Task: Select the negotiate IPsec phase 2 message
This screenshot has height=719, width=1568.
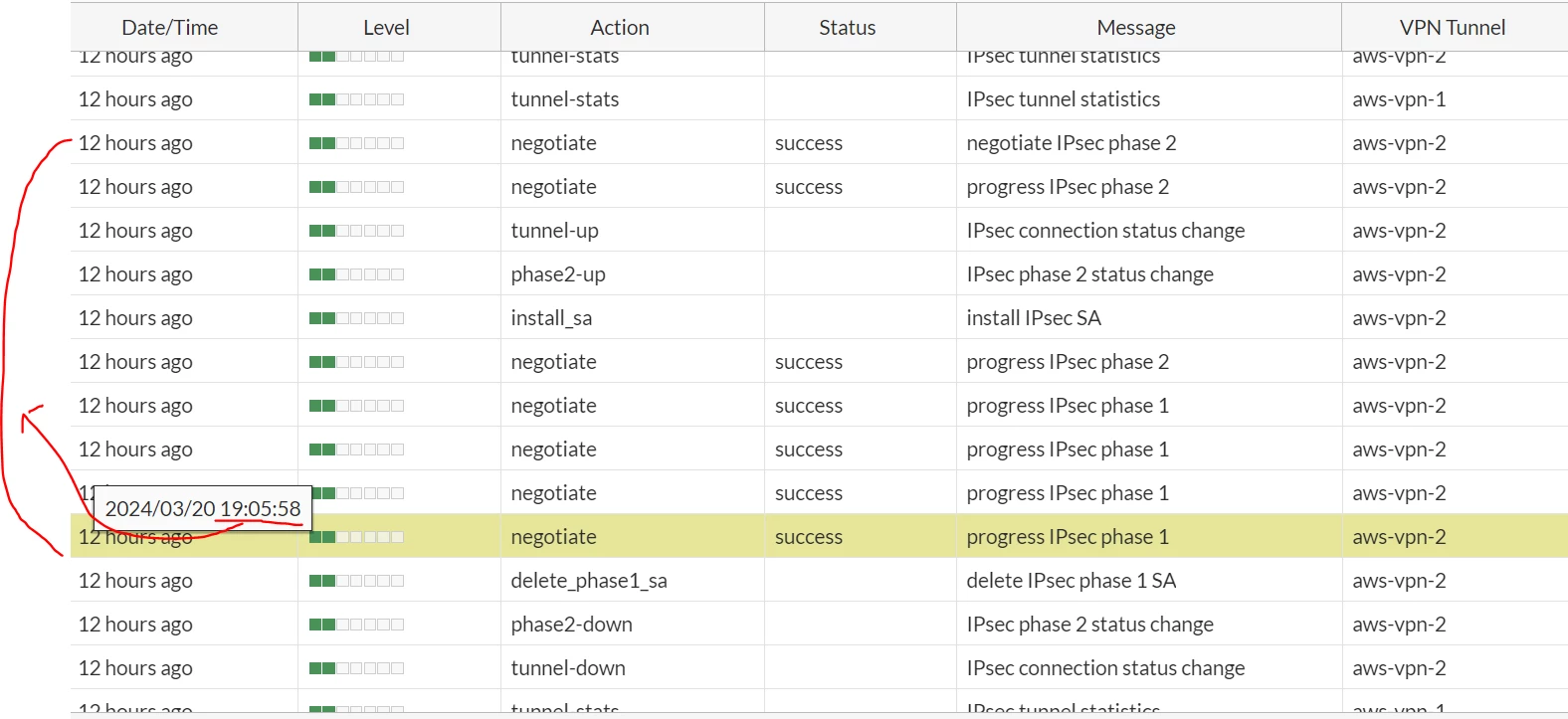Action: [1072, 143]
